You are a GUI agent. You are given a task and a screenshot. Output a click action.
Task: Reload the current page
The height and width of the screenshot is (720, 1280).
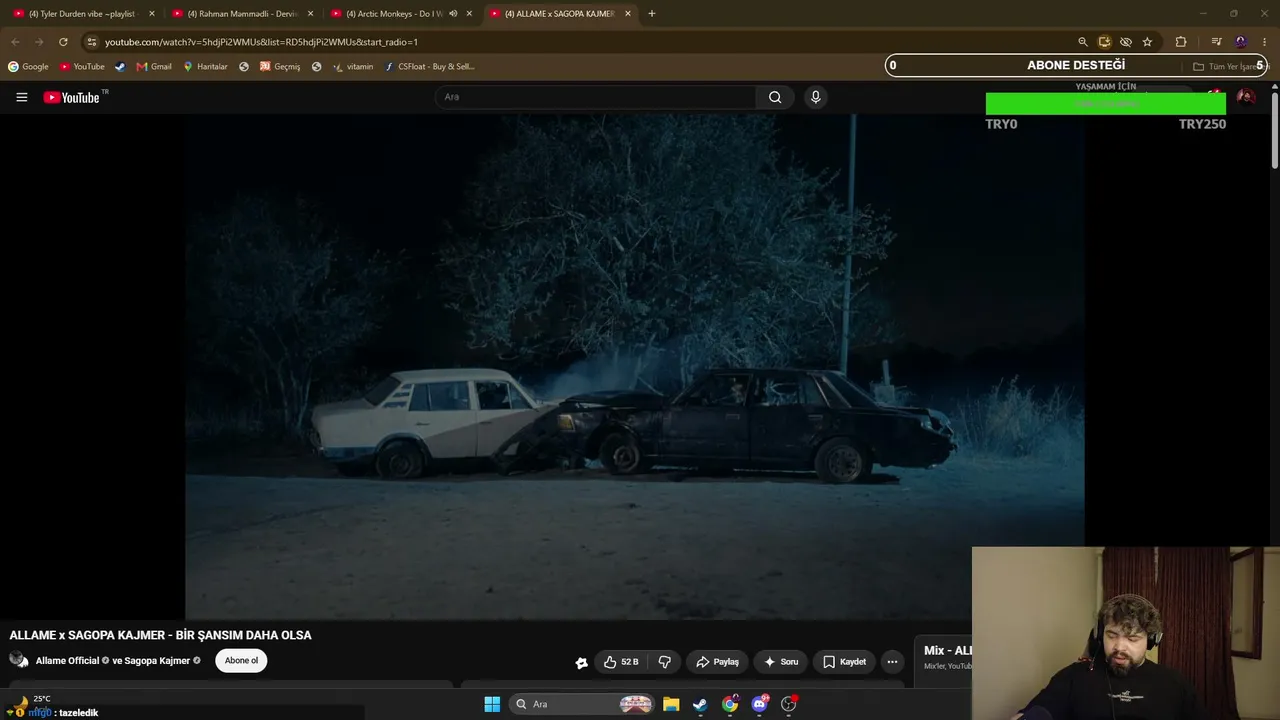[x=63, y=42]
